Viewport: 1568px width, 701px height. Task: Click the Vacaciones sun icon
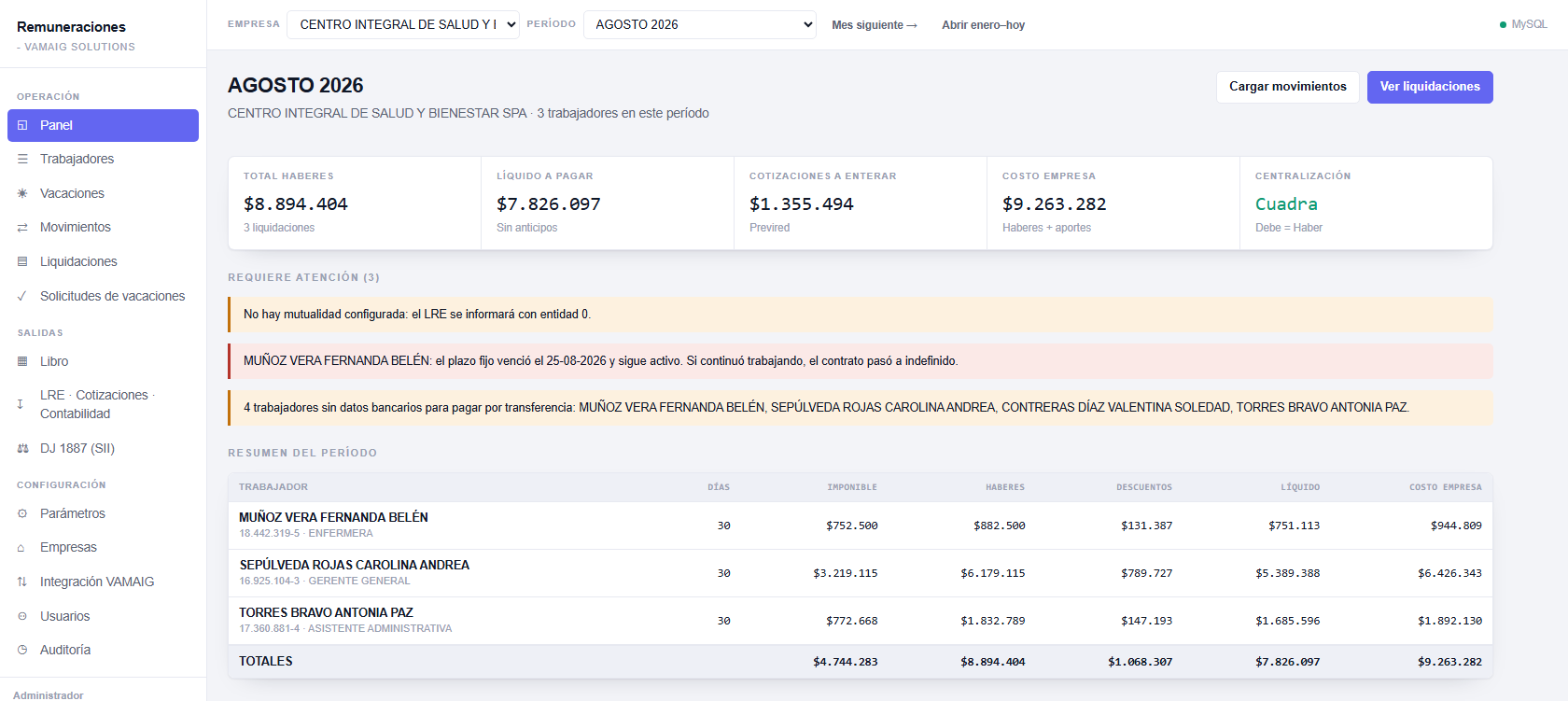[22, 193]
